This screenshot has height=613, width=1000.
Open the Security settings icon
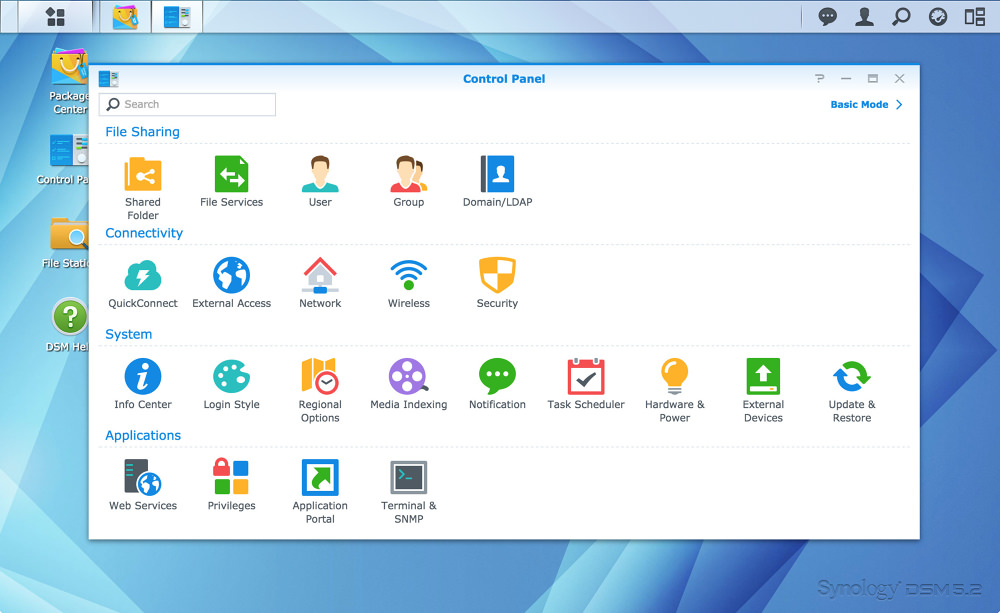497,276
